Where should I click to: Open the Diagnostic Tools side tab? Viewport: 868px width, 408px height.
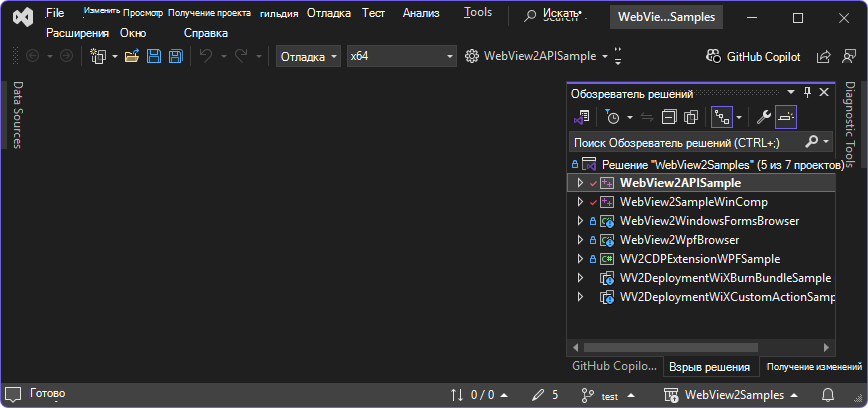(850, 125)
